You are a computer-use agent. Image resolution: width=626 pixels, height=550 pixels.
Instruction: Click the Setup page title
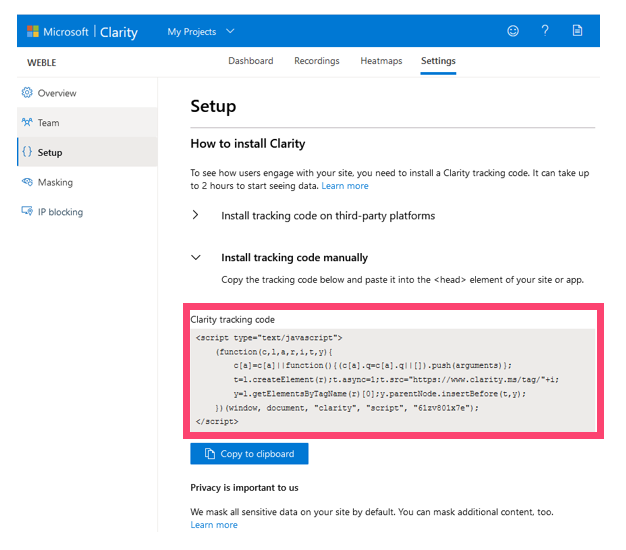point(213,107)
